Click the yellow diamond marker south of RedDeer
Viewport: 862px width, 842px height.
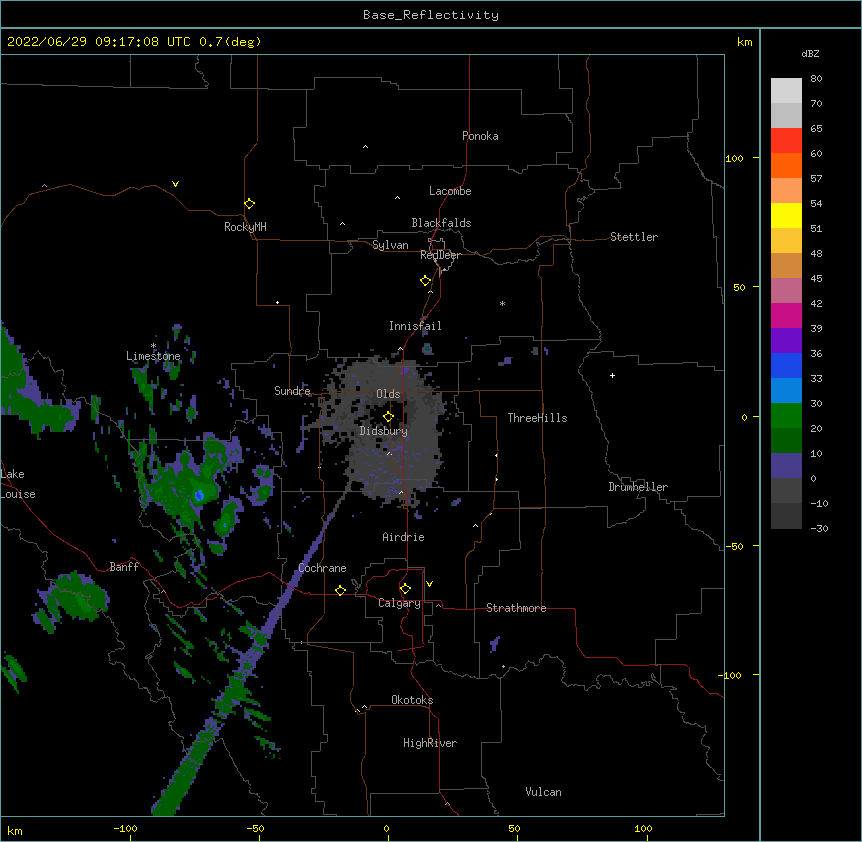pyautogui.click(x=426, y=280)
